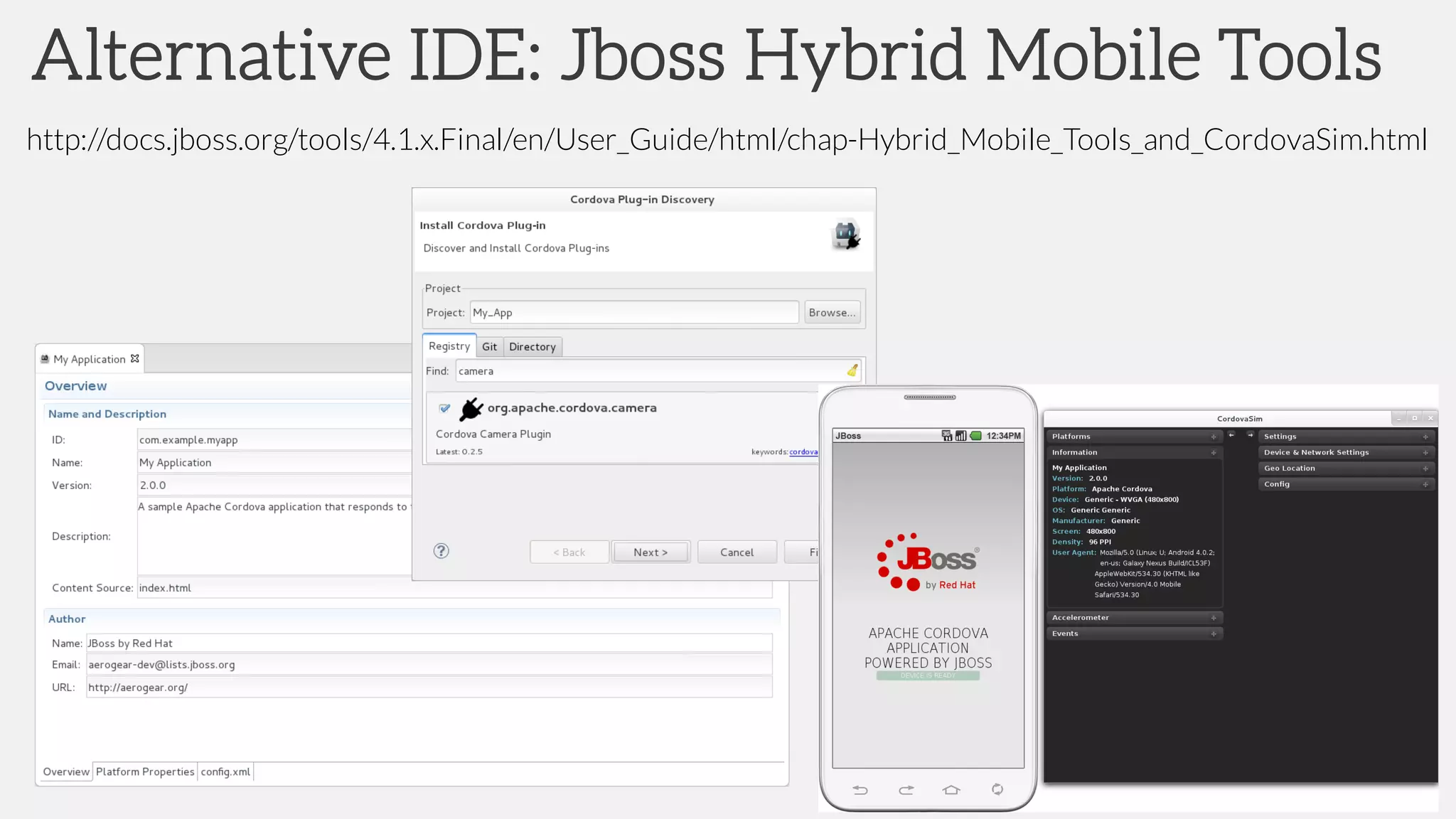Toggle the org.apache.cordova.camera plugin checkbox

(x=444, y=408)
